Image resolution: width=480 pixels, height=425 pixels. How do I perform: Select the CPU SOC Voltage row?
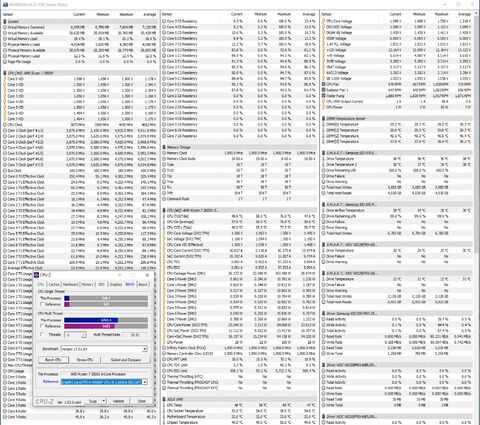397,27
